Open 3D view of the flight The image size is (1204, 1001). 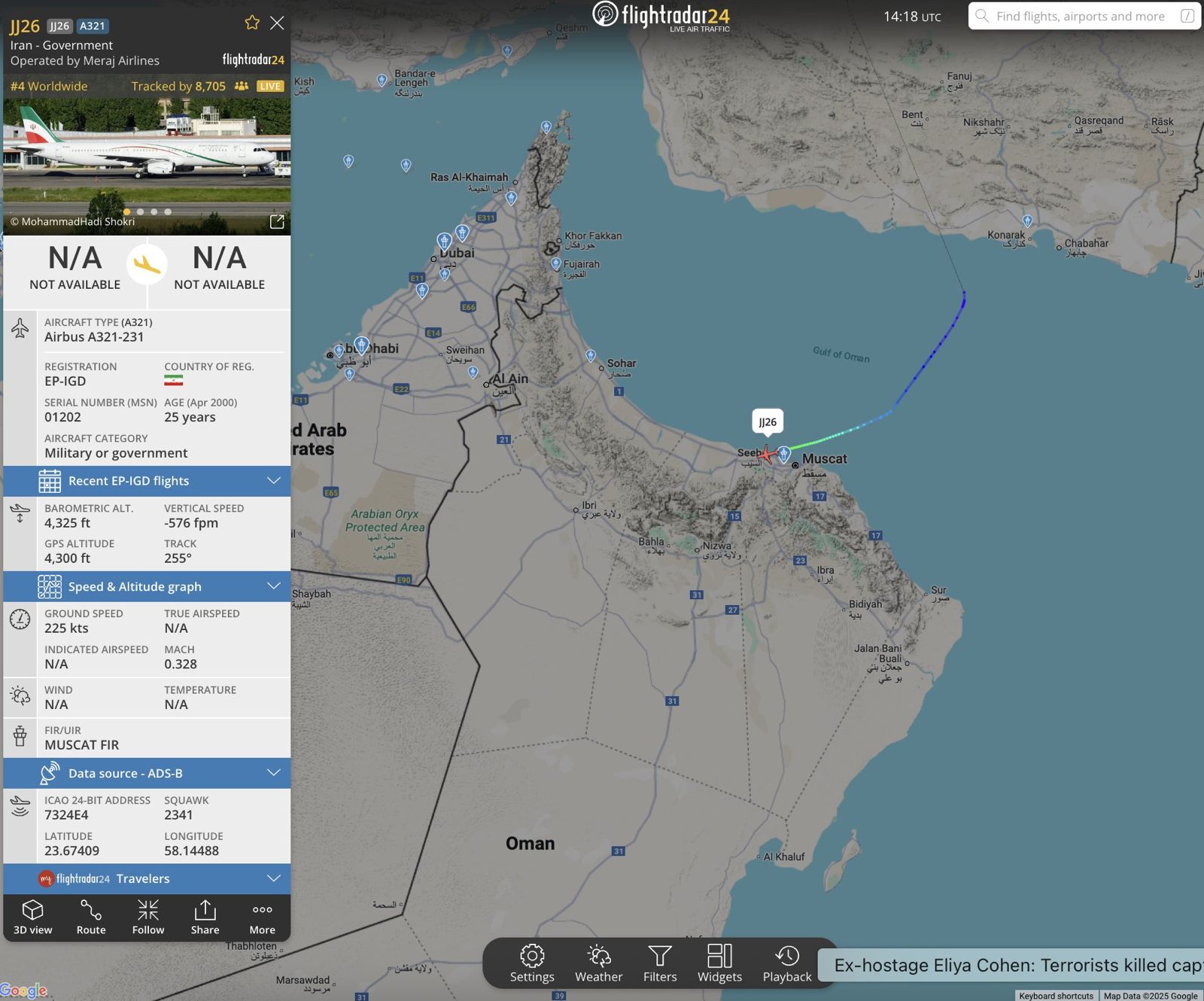tap(33, 917)
